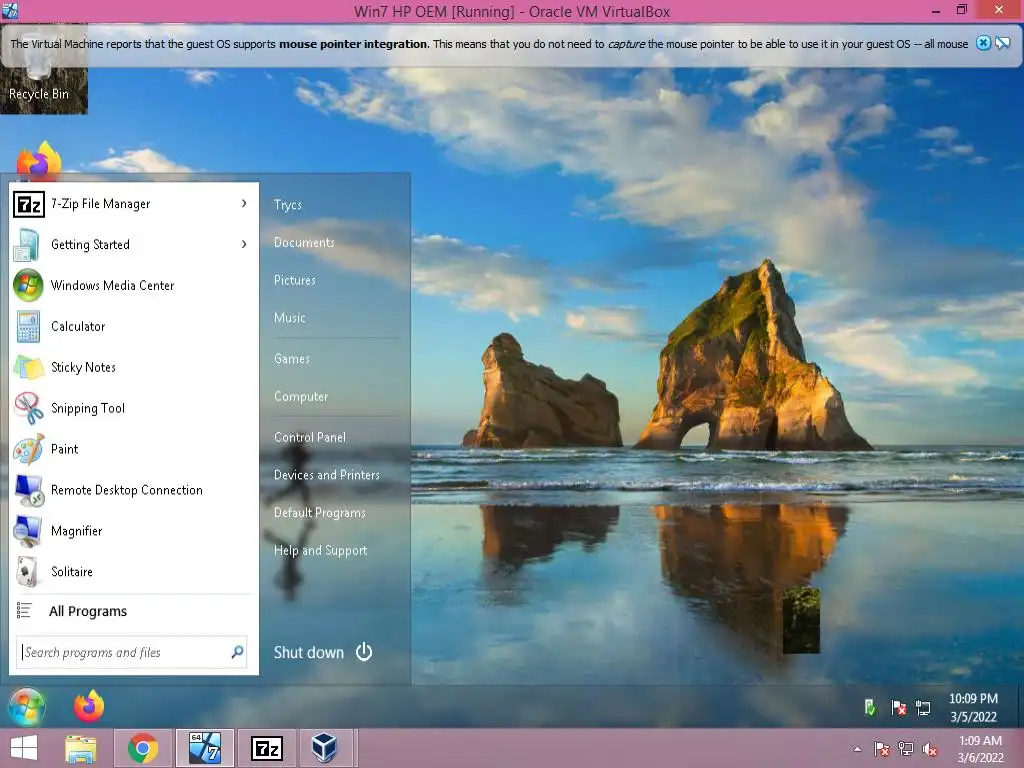Open 7-Zip on host taskbar
This screenshot has height=768, width=1024.
(266, 748)
